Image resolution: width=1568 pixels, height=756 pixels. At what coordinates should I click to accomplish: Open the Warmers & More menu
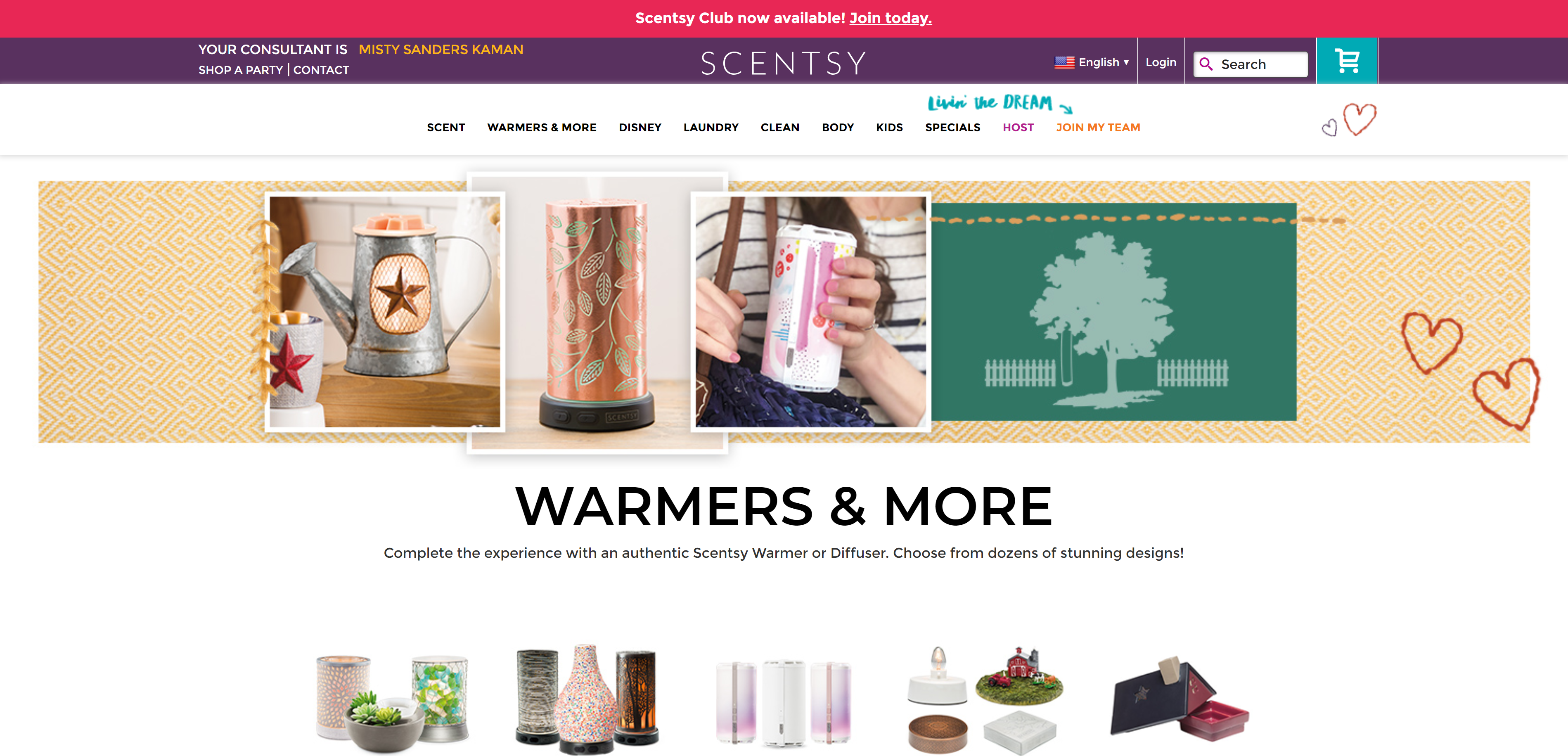click(x=542, y=127)
